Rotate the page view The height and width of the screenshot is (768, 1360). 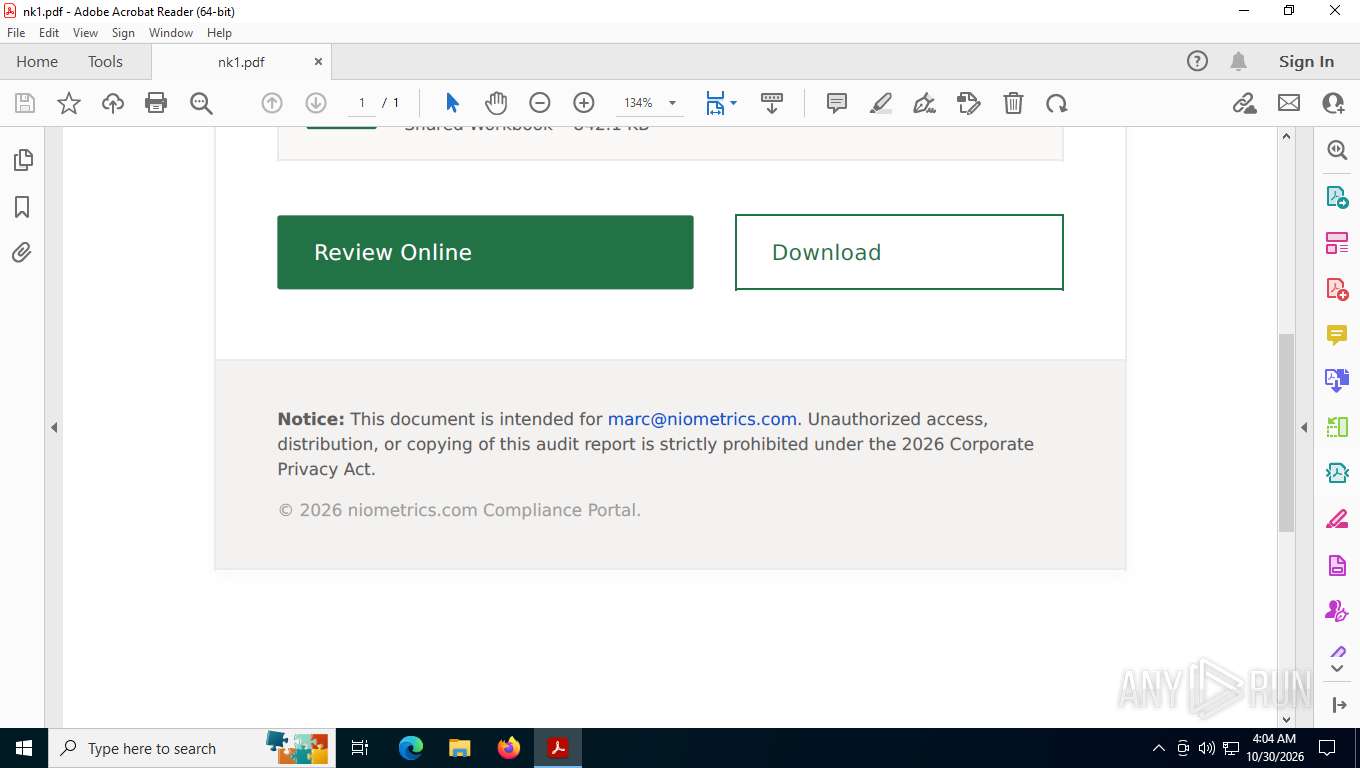click(1057, 103)
